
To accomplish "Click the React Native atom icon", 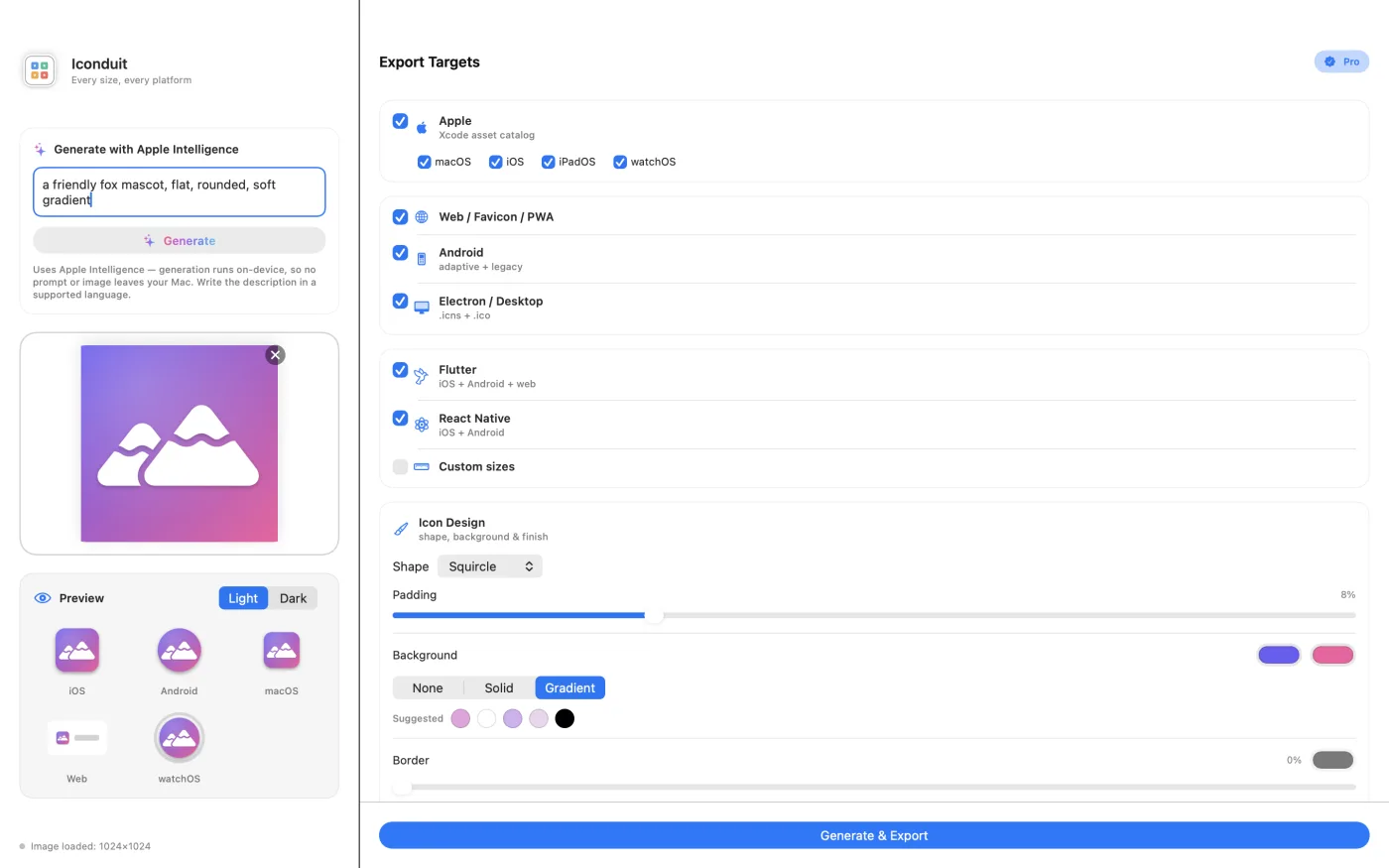I will (422, 425).
